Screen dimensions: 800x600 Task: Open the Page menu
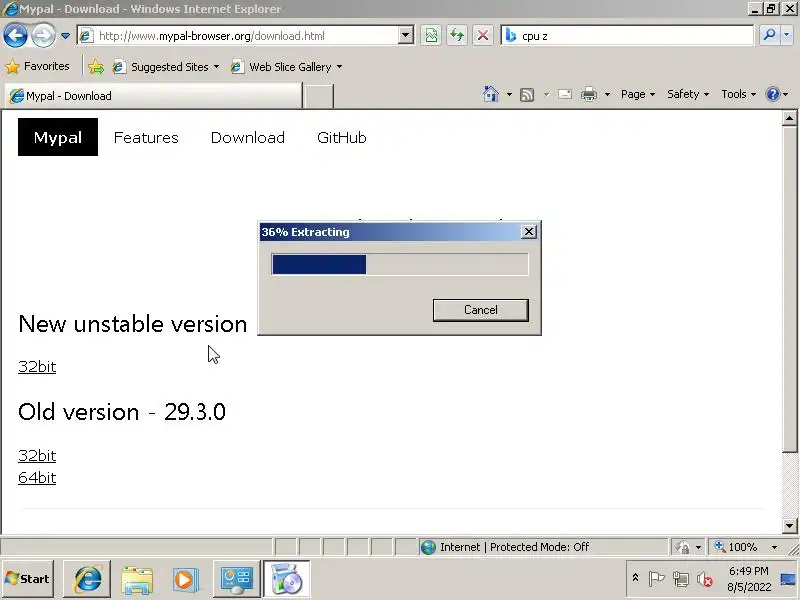click(x=638, y=94)
